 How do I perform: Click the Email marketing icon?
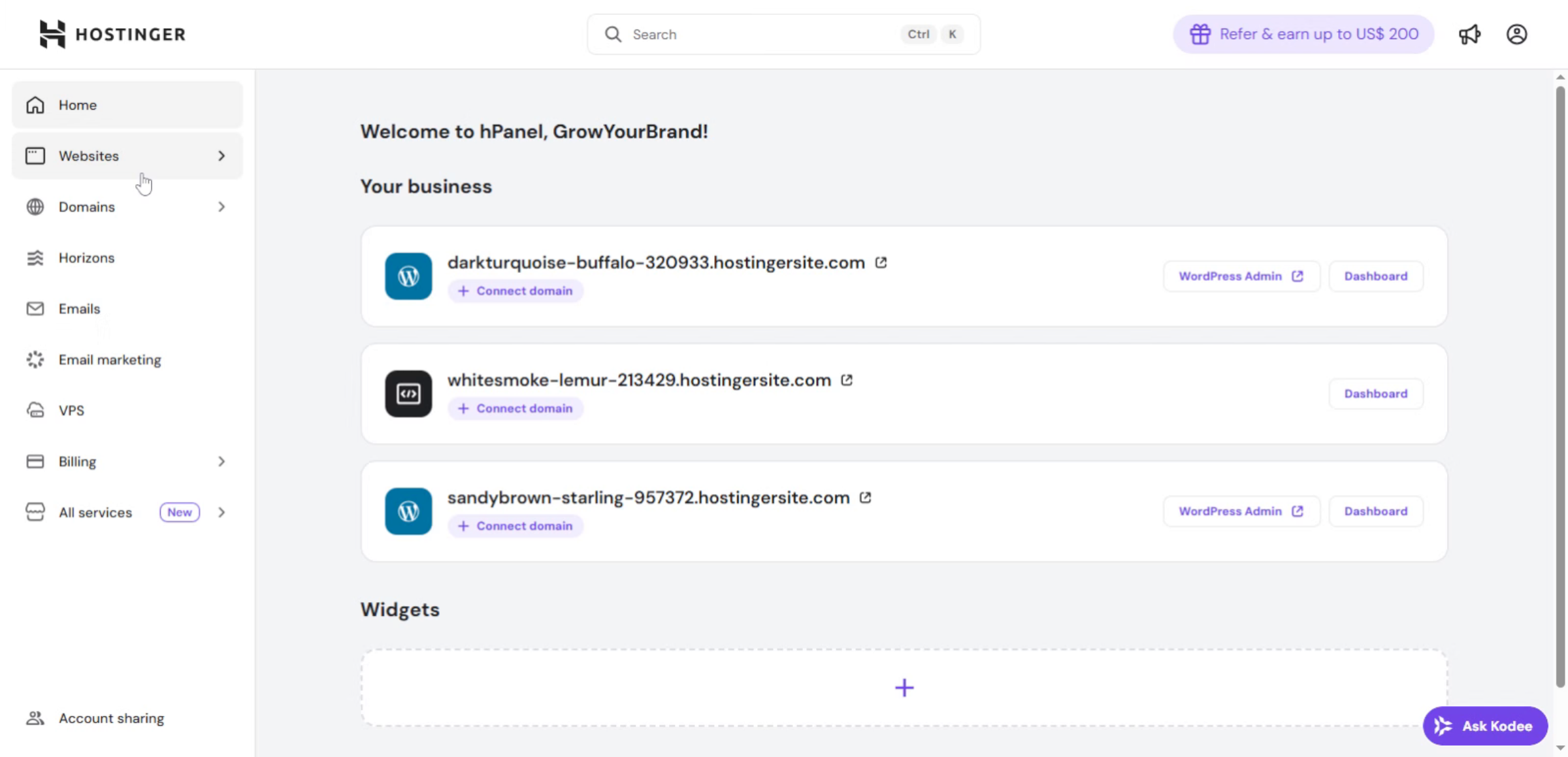click(x=35, y=359)
